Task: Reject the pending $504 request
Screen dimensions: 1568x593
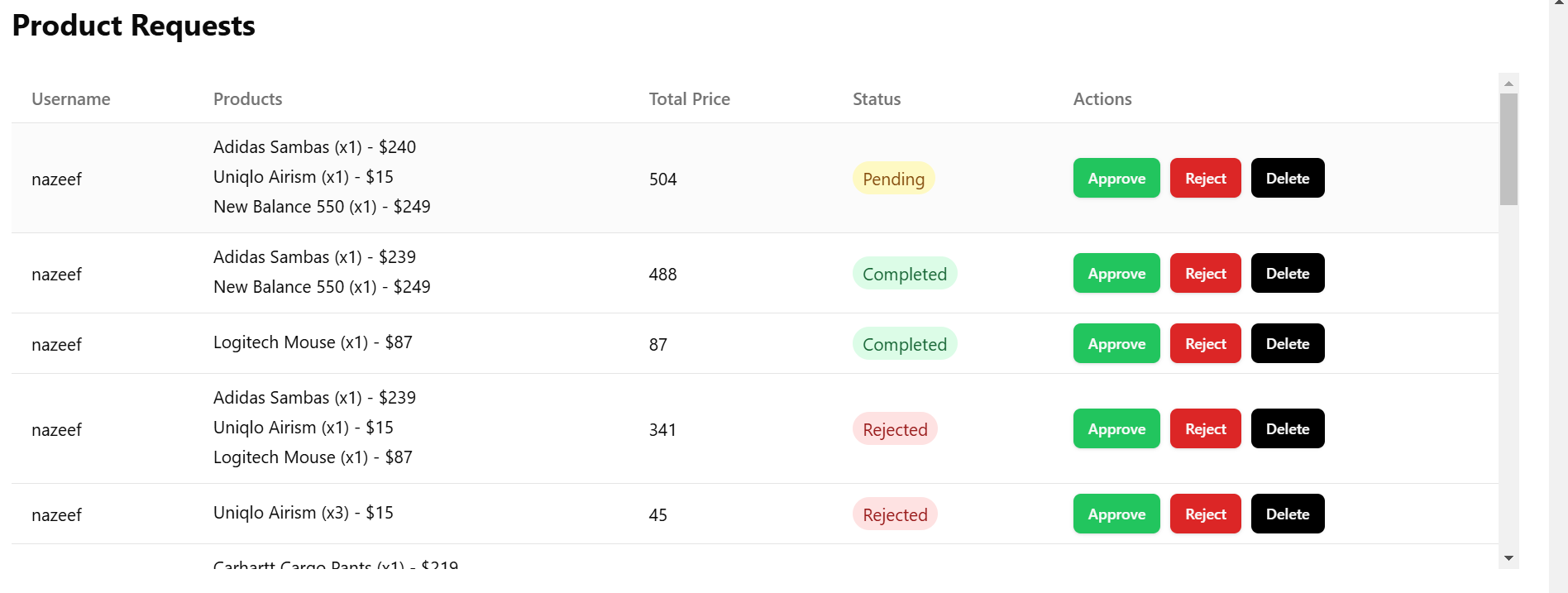Action: click(1205, 178)
